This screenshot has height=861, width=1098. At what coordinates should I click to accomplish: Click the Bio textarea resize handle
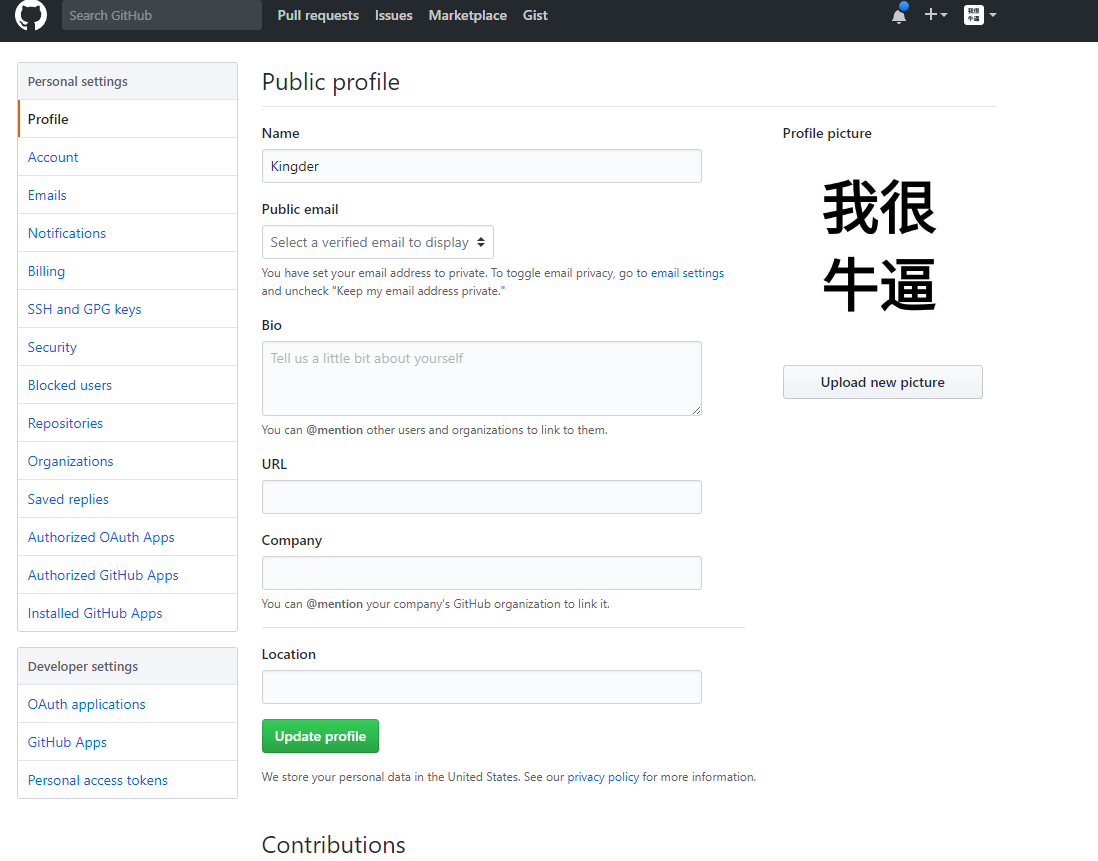click(696, 410)
